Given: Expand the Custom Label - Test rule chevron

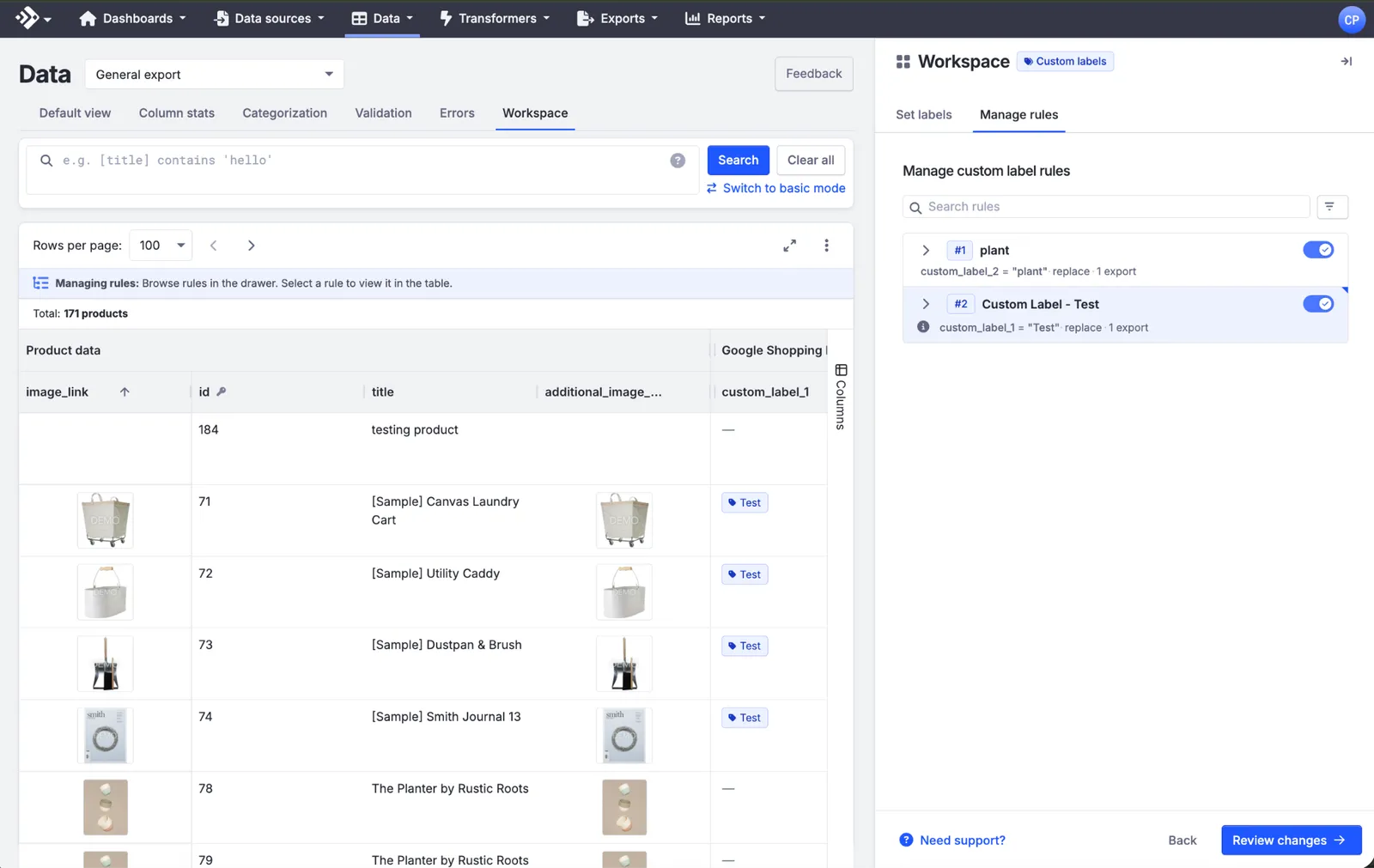Looking at the screenshot, I should coord(926,304).
